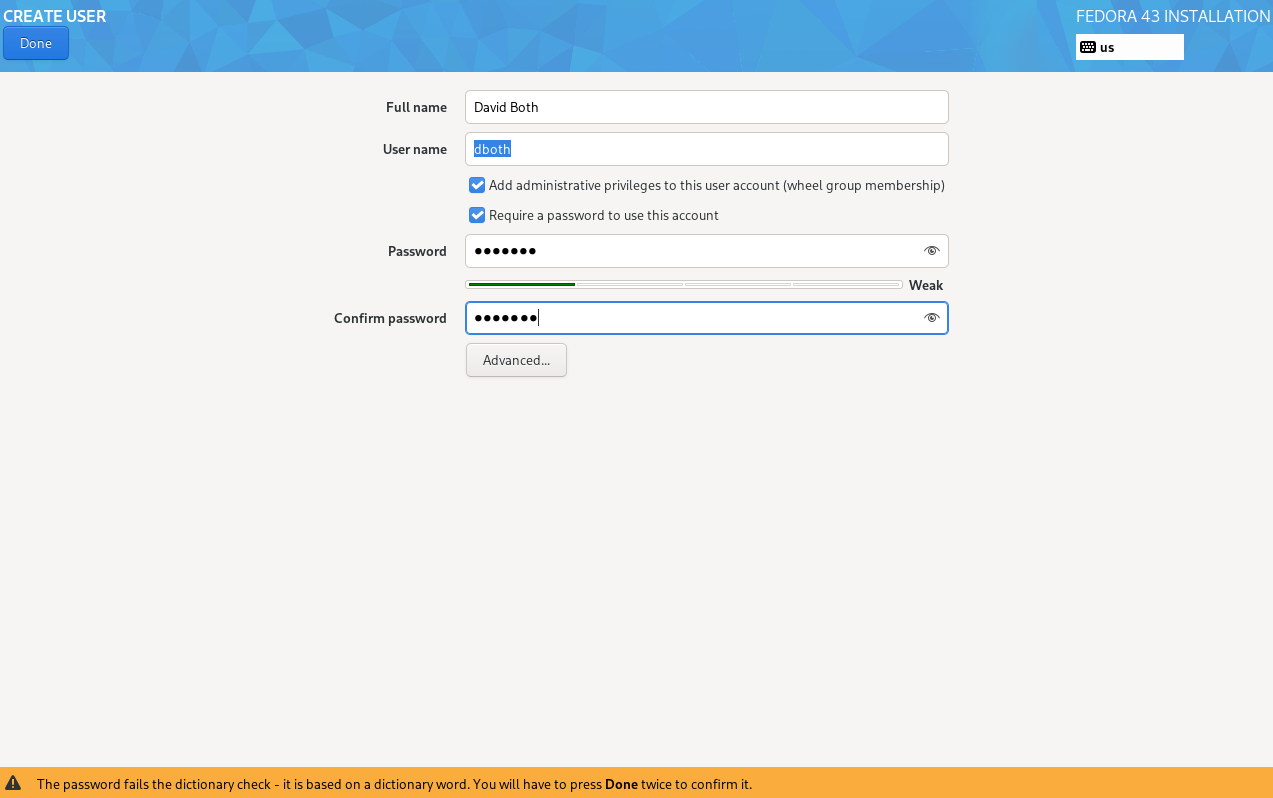The height and width of the screenshot is (798, 1273).
Task: Click the warning triangle icon
Action: pyautogui.click(x=13, y=784)
